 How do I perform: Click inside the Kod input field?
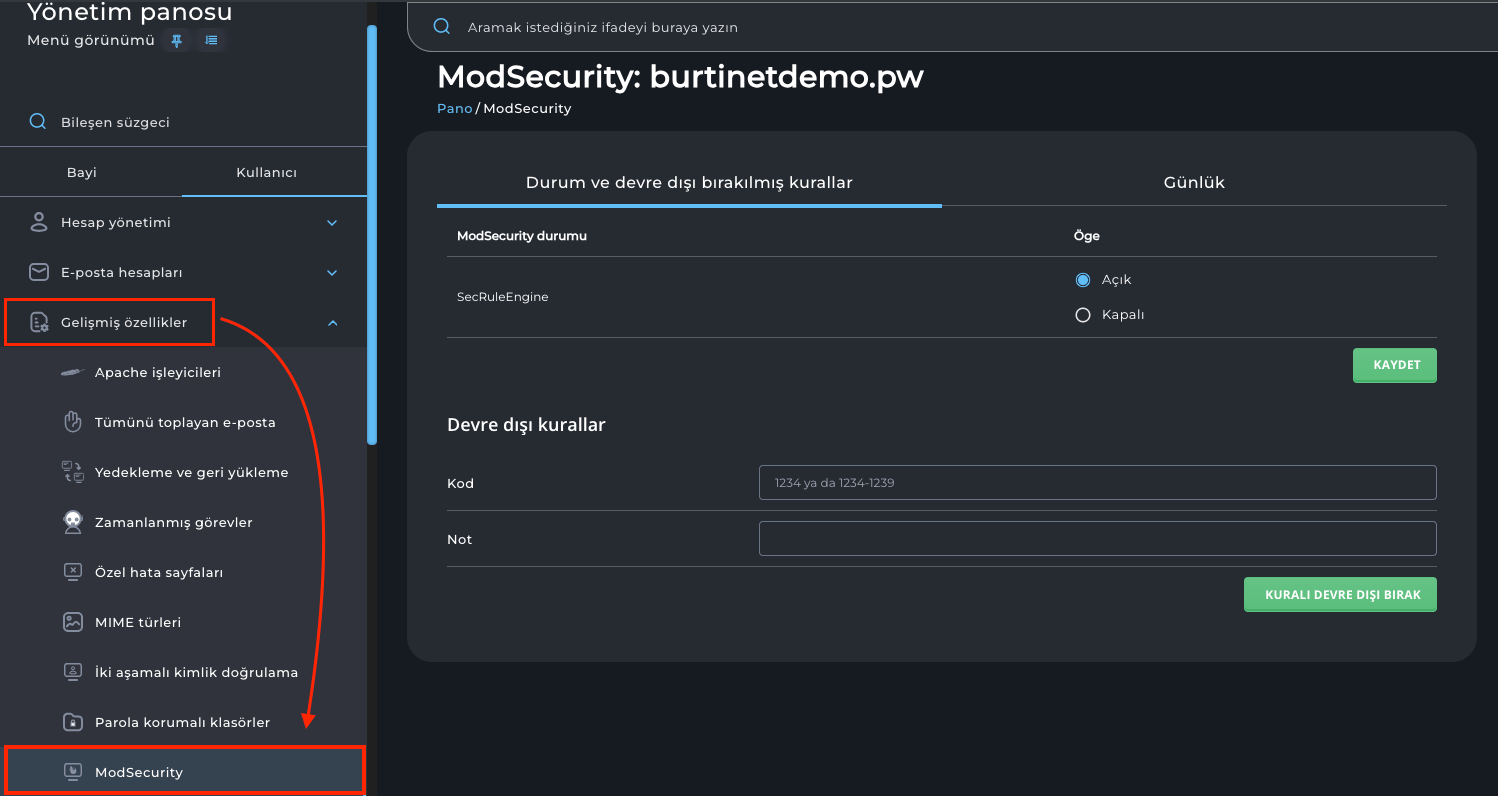1097,482
